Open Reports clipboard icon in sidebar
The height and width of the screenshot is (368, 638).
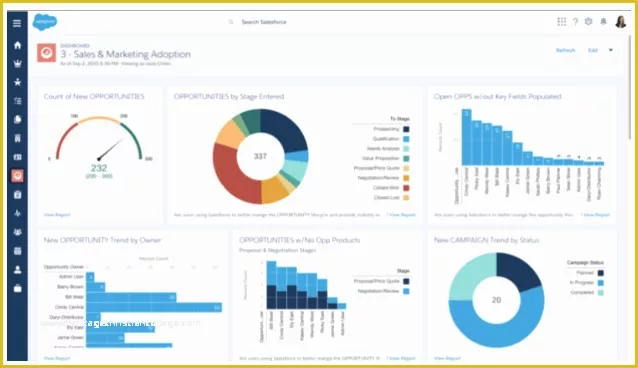tap(17, 195)
